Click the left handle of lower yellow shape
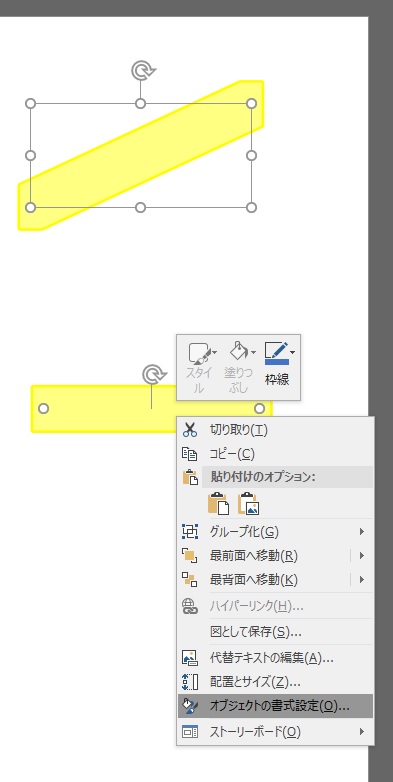The width and height of the screenshot is (393, 782). click(43, 408)
